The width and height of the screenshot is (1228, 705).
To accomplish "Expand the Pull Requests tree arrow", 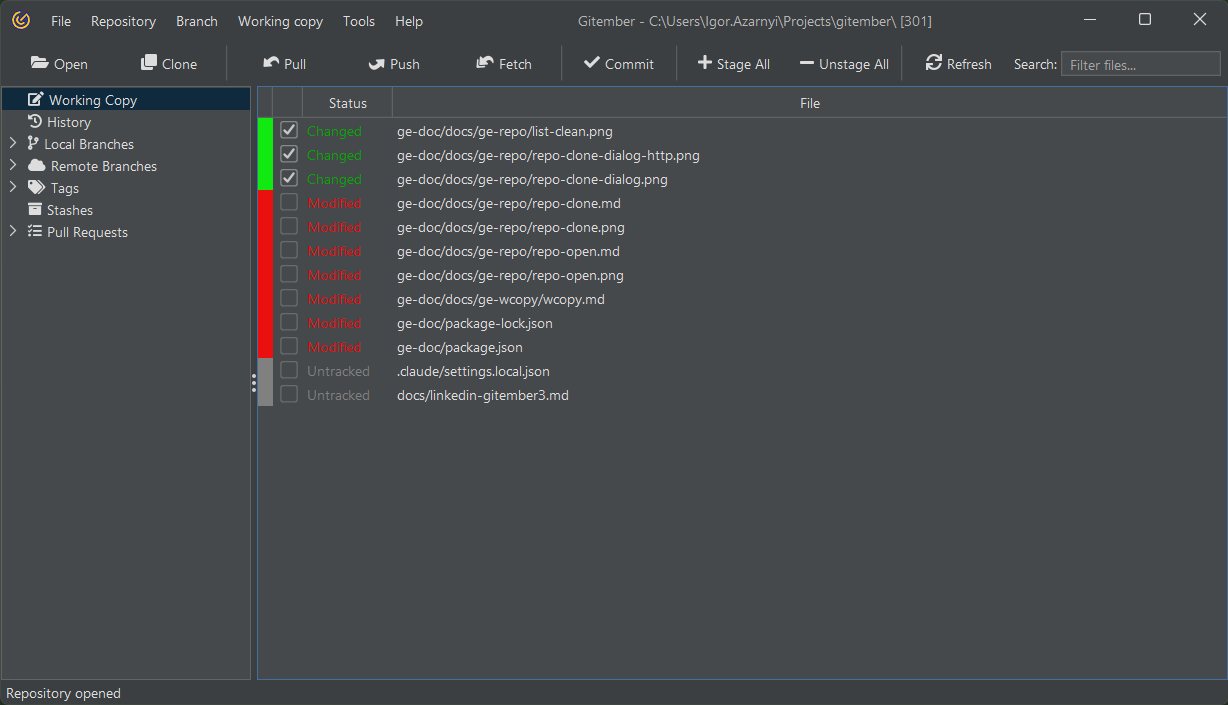I will pyautogui.click(x=13, y=232).
